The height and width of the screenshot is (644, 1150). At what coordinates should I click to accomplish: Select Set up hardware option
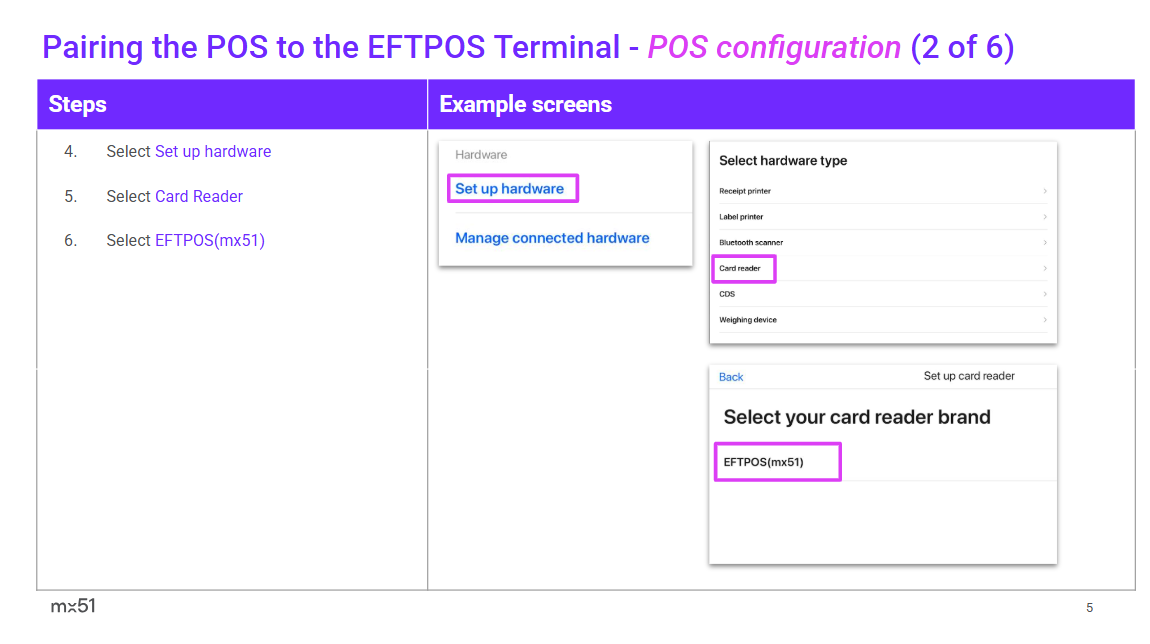pyautogui.click(x=510, y=188)
